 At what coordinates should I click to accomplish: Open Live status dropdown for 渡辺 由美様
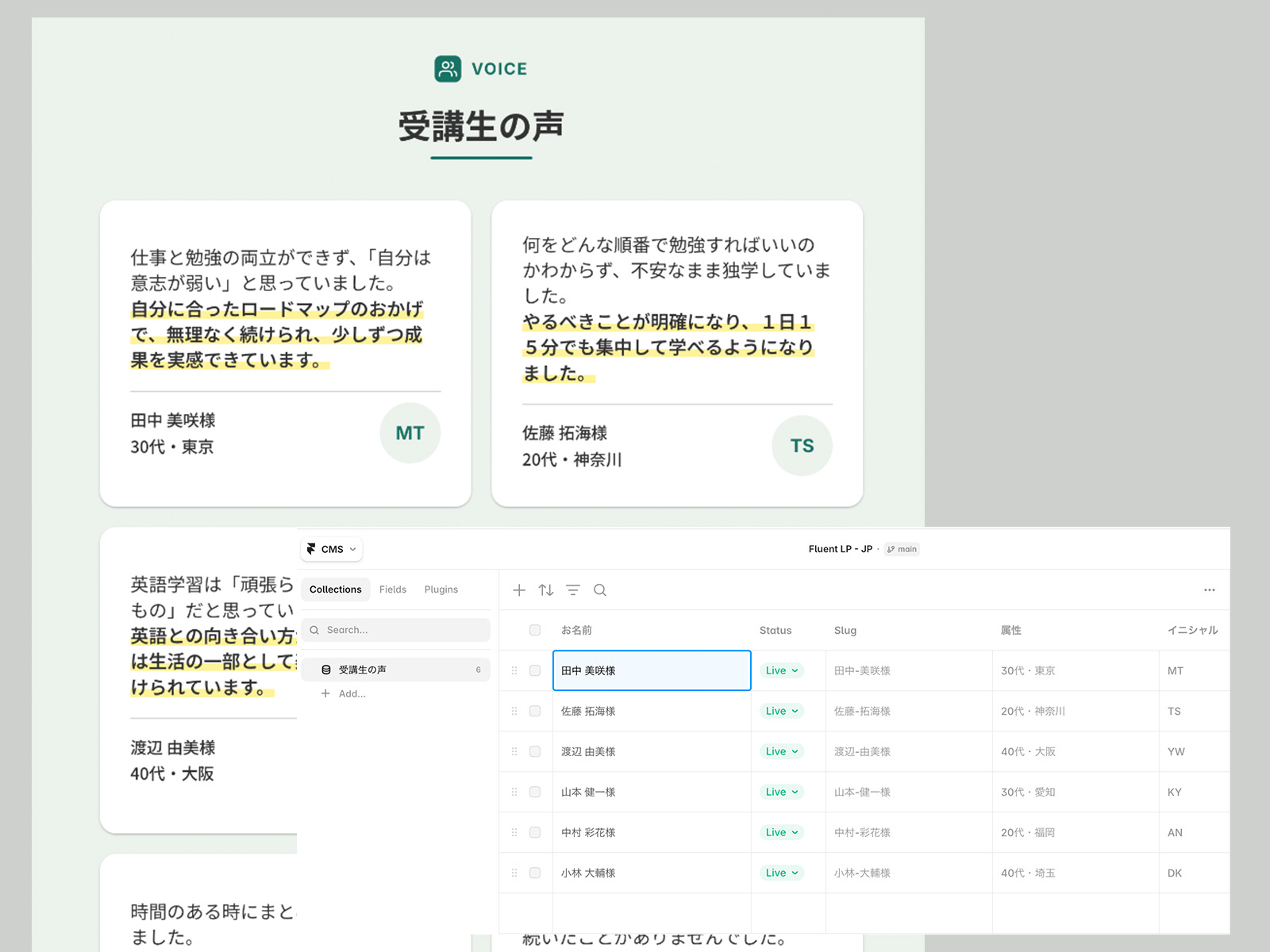click(x=782, y=751)
